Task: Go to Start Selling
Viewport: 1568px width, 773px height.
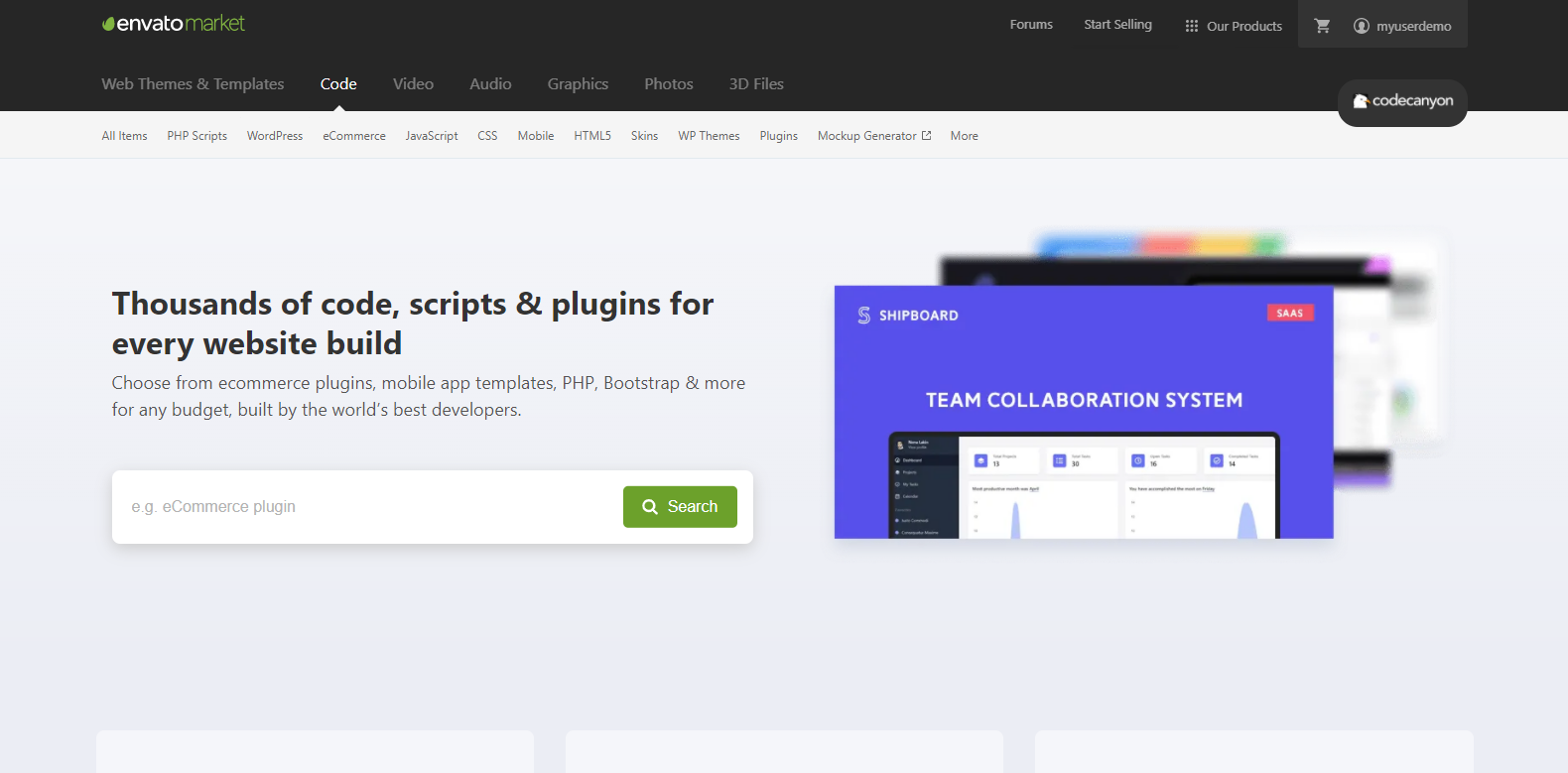Action: 1117,25
